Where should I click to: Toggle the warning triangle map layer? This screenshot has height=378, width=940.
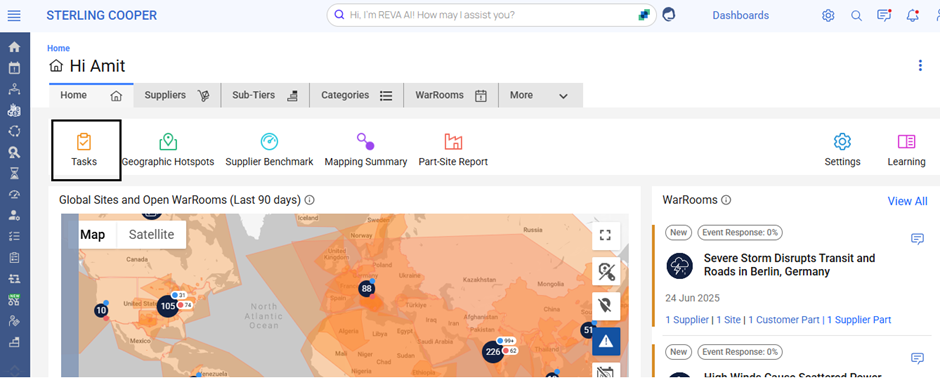point(606,341)
